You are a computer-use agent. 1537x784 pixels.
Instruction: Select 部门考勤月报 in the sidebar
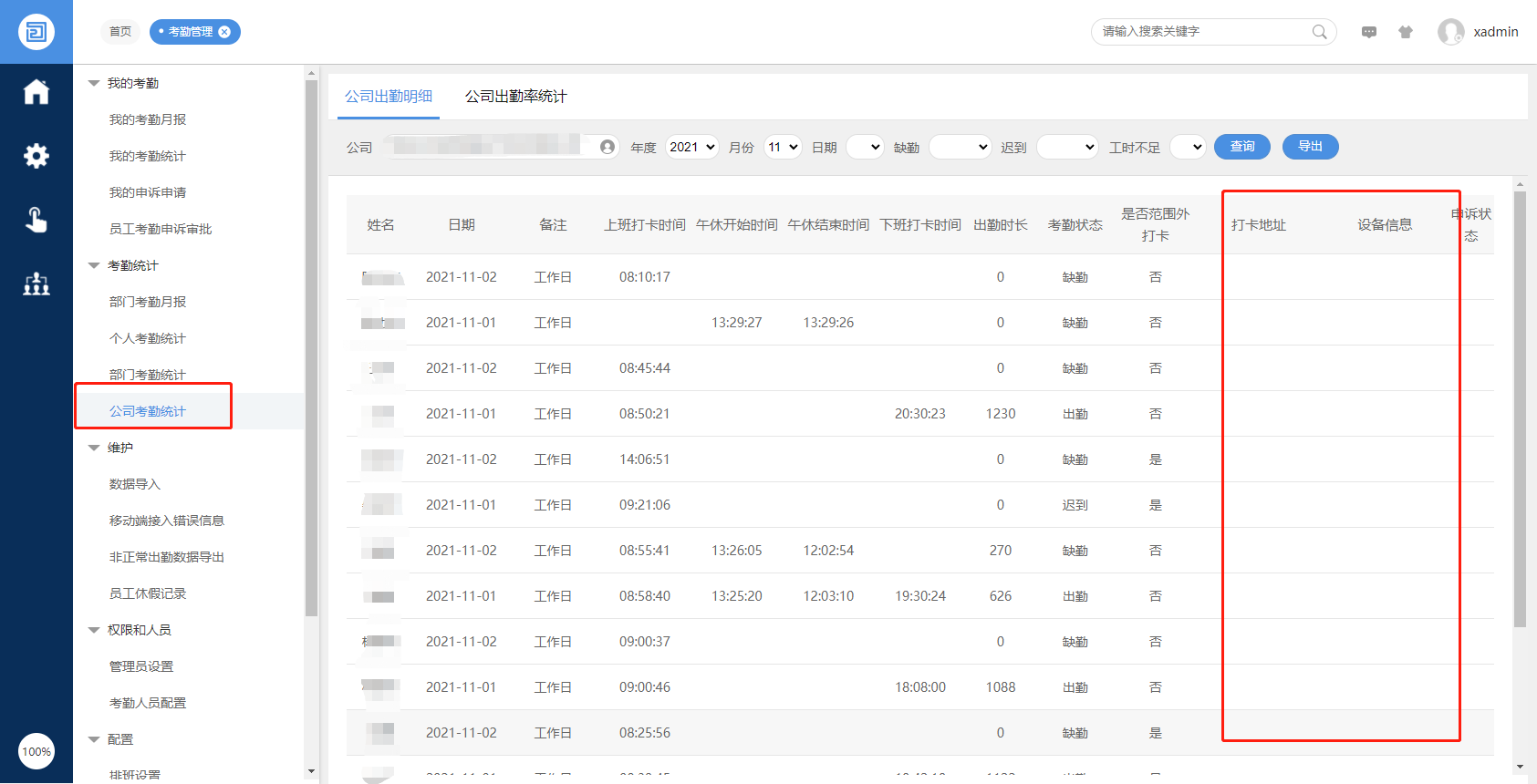tap(148, 302)
